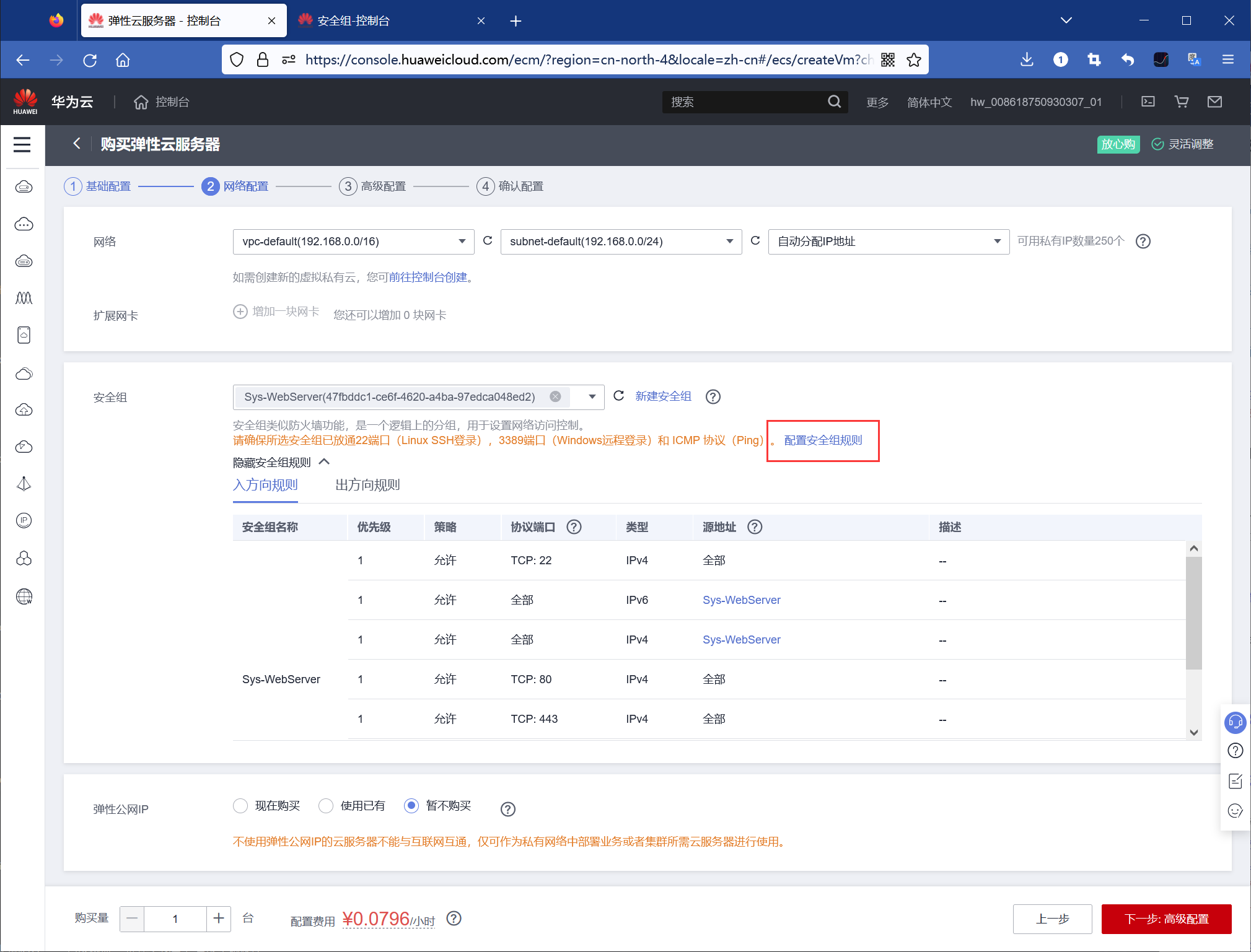Open the 配置安全组规则 link
The width and height of the screenshot is (1251, 952).
(823, 440)
